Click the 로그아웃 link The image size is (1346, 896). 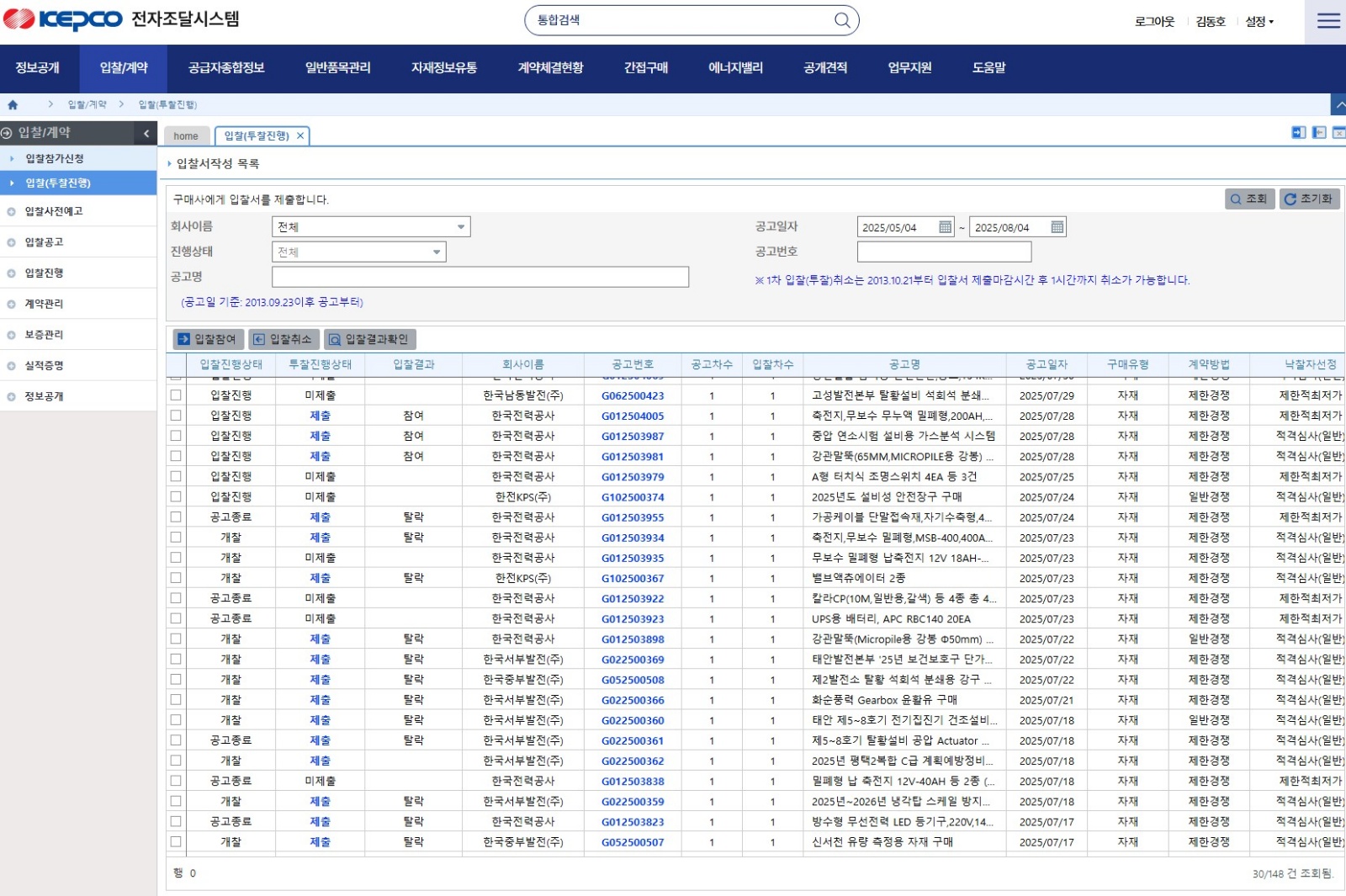click(1154, 22)
